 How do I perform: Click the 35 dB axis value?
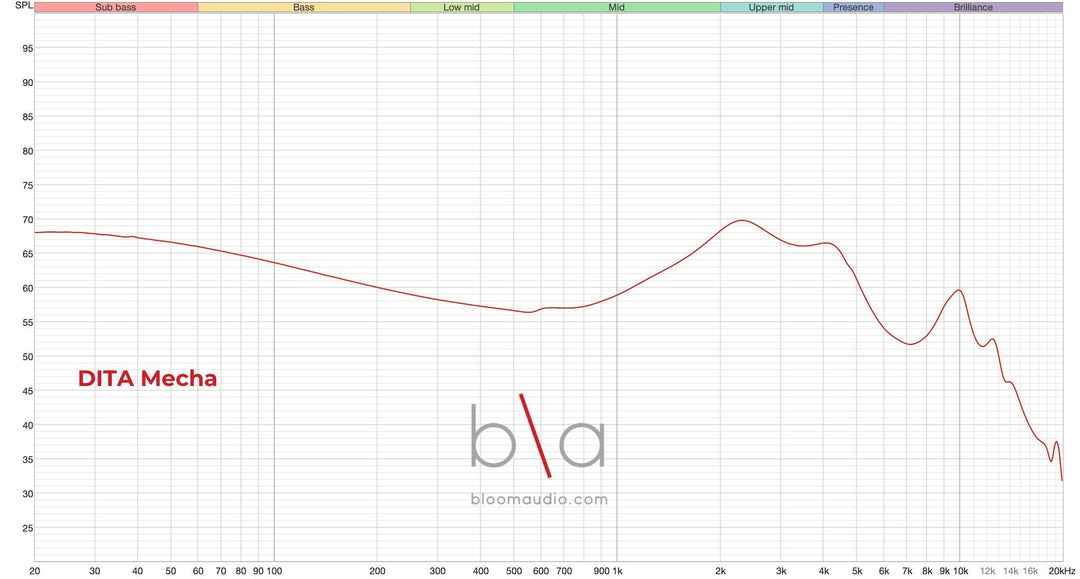(28, 459)
